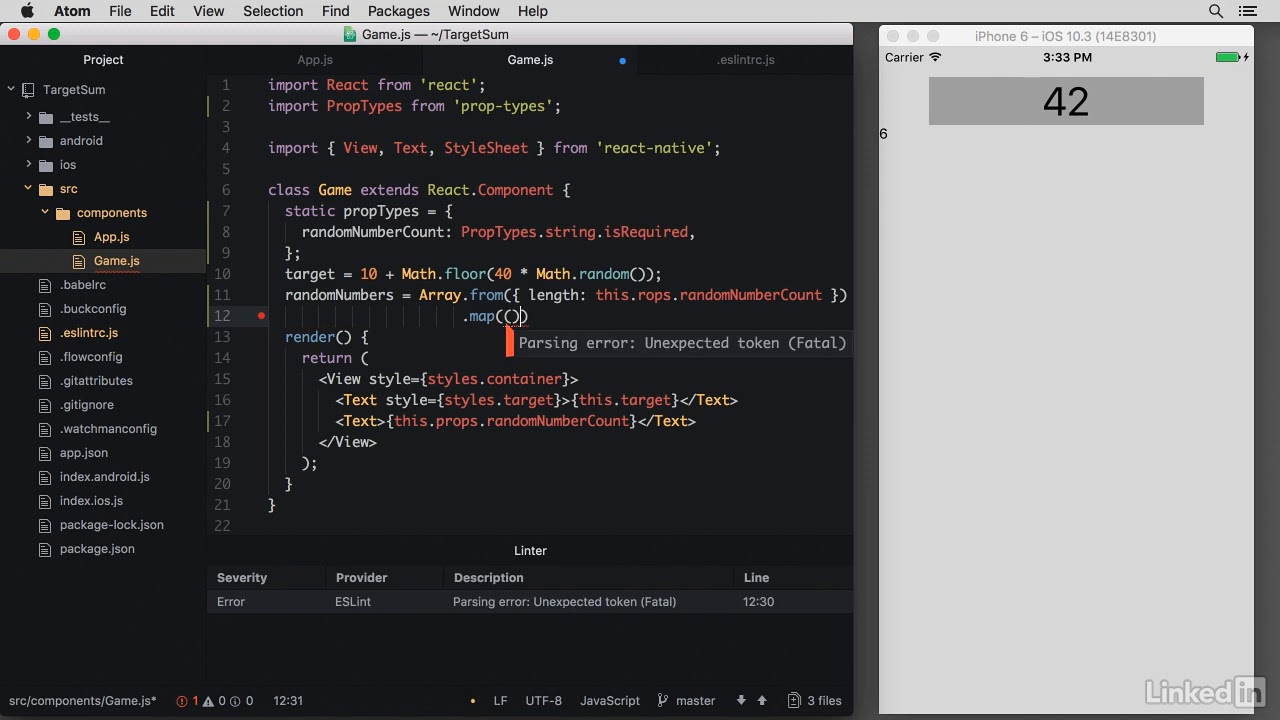
Task: Sort Linter table by Line column
Action: point(756,578)
